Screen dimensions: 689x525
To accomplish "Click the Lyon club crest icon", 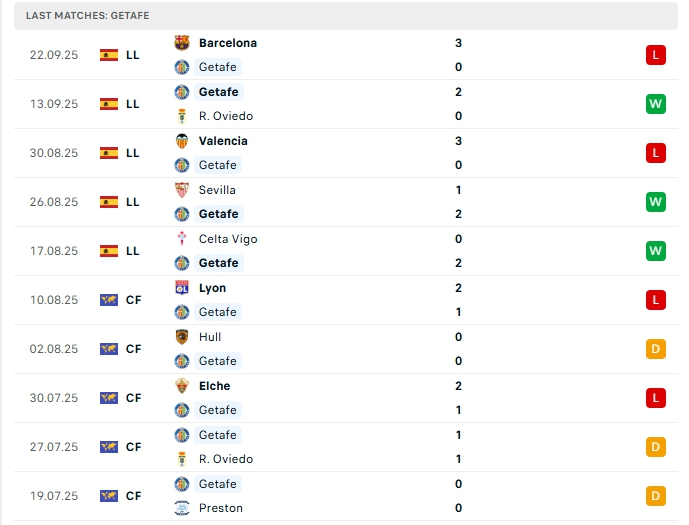I will coord(182,288).
